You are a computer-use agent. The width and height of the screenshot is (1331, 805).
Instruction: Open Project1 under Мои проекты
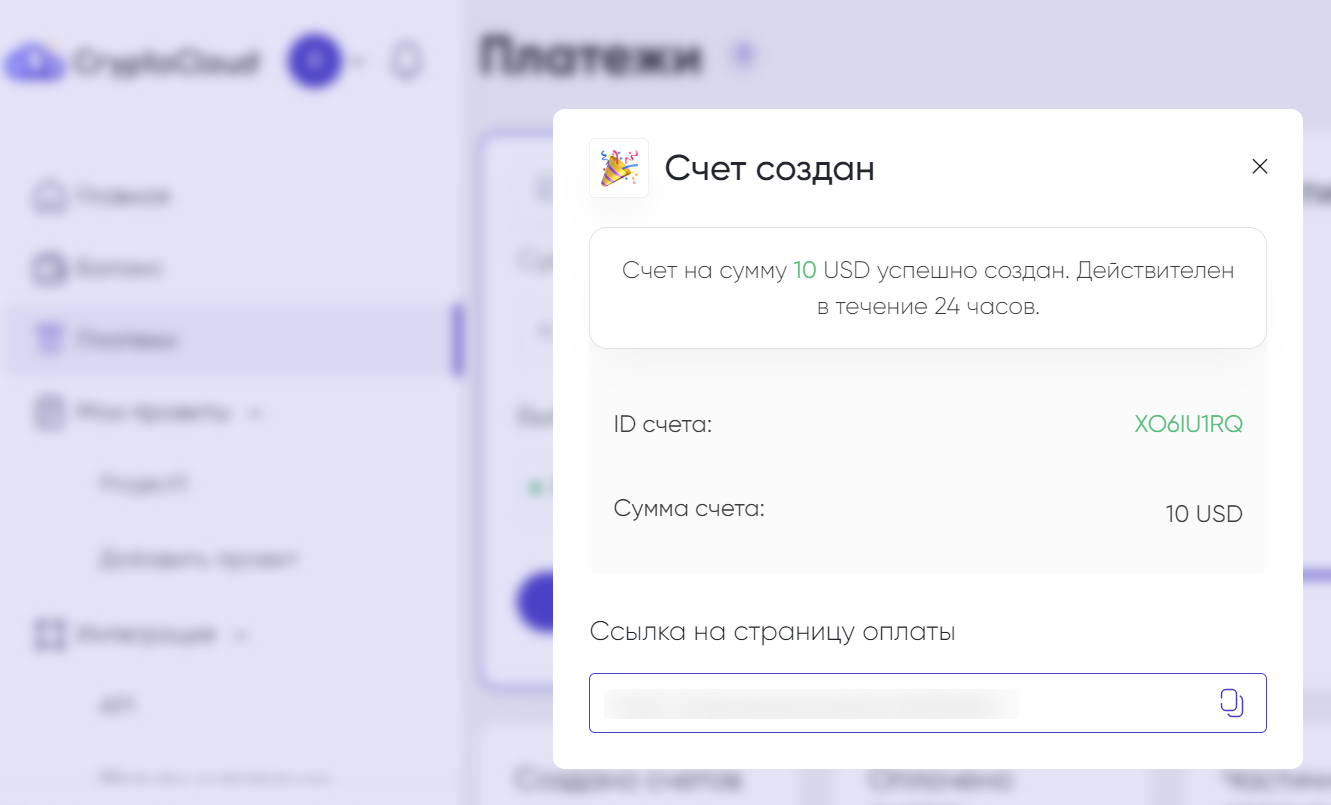pyautogui.click(x=144, y=485)
